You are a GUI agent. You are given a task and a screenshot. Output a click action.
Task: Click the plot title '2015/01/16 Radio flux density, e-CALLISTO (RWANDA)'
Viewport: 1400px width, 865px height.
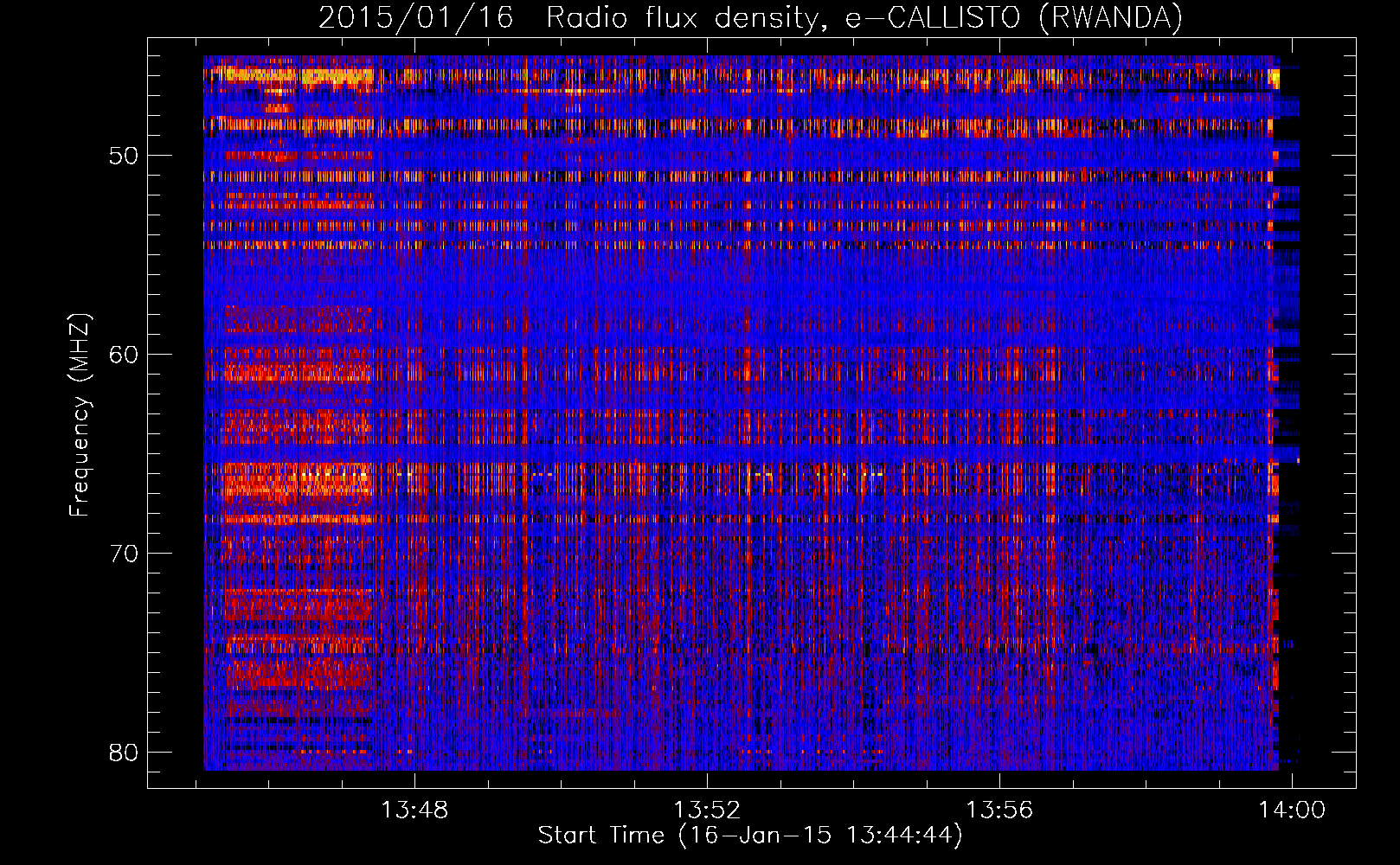point(750,17)
